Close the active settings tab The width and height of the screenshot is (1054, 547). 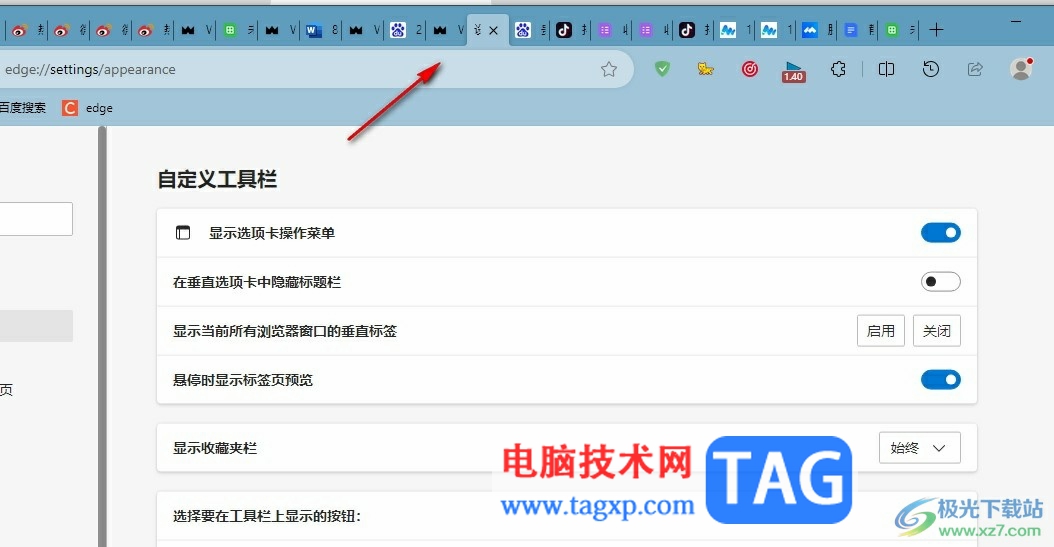pyautogui.click(x=493, y=30)
